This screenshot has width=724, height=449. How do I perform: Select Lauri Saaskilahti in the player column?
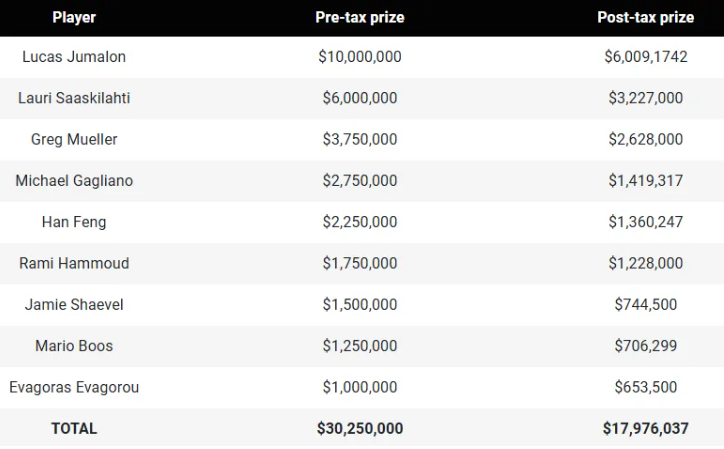(74, 98)
